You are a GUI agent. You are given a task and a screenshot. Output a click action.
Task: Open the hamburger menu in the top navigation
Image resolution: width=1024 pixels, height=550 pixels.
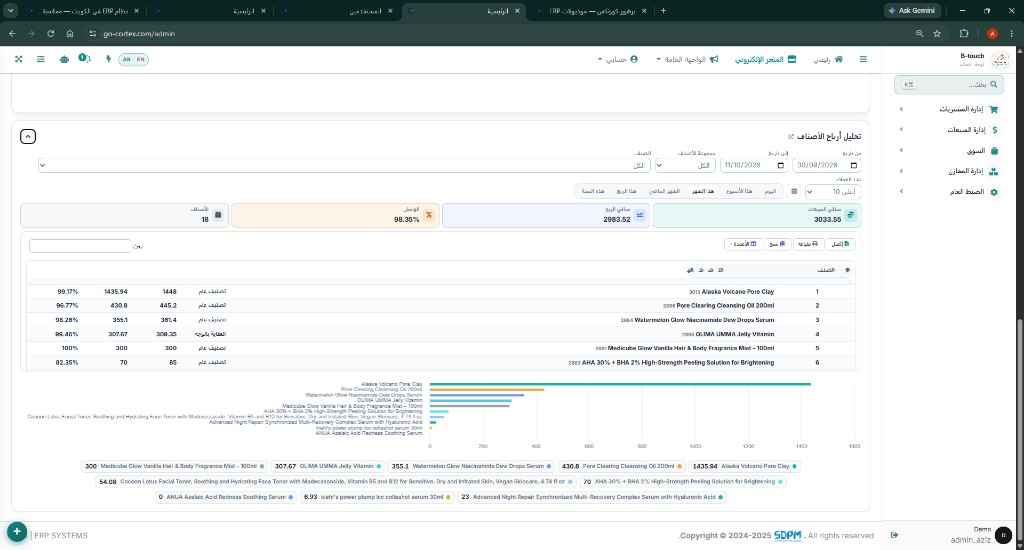pyautogui.click(x=863, y=59)
